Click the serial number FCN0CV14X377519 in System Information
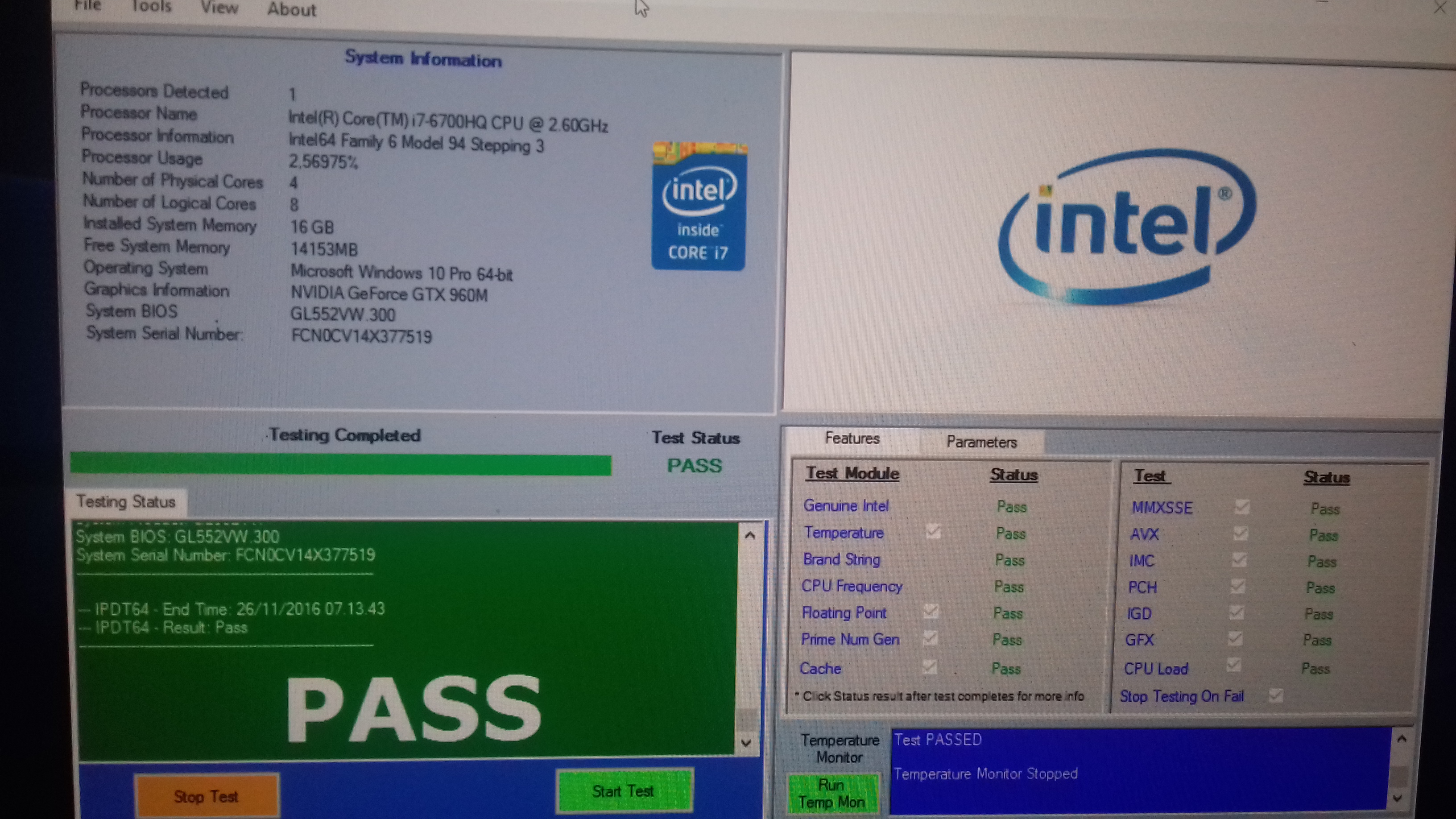1456x819 pixels. click(361, 337)
